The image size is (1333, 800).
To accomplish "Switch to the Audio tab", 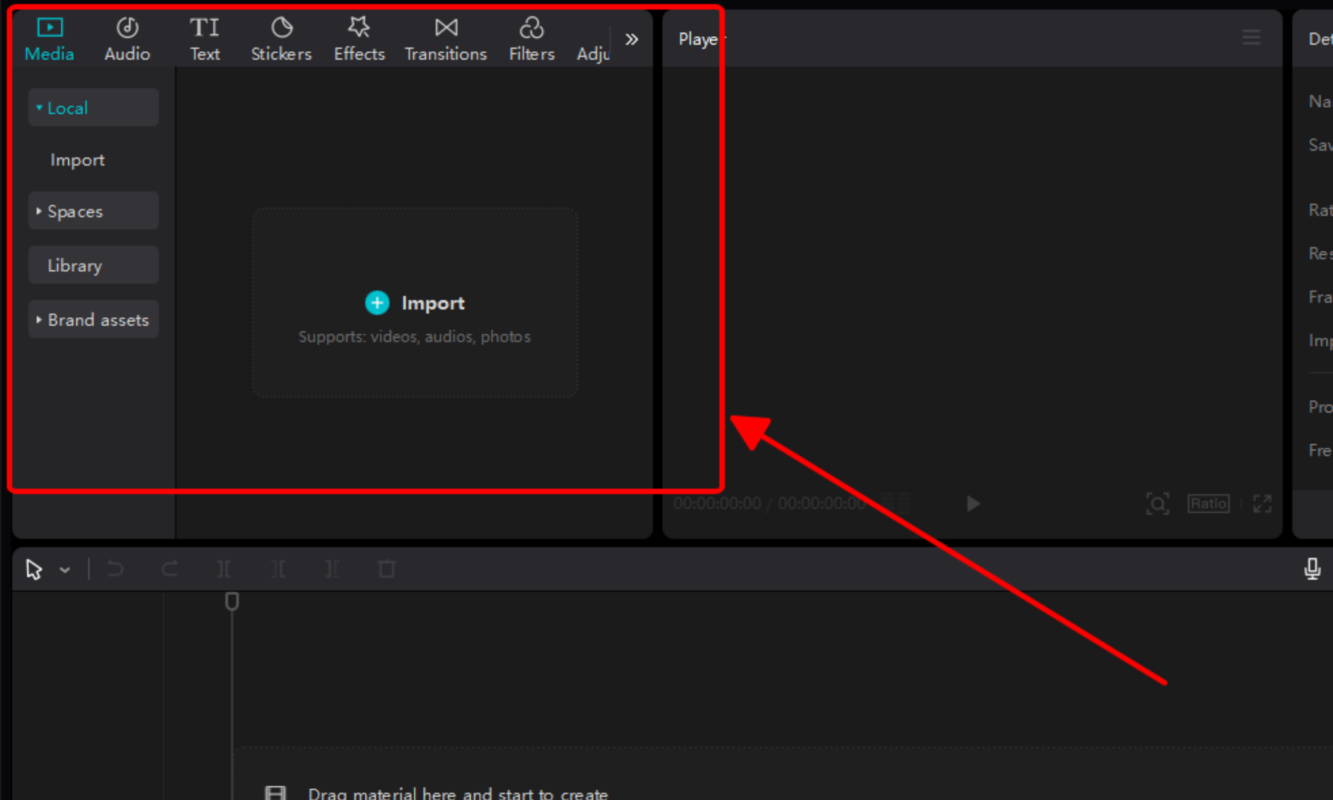I will [x=127, y=40].
